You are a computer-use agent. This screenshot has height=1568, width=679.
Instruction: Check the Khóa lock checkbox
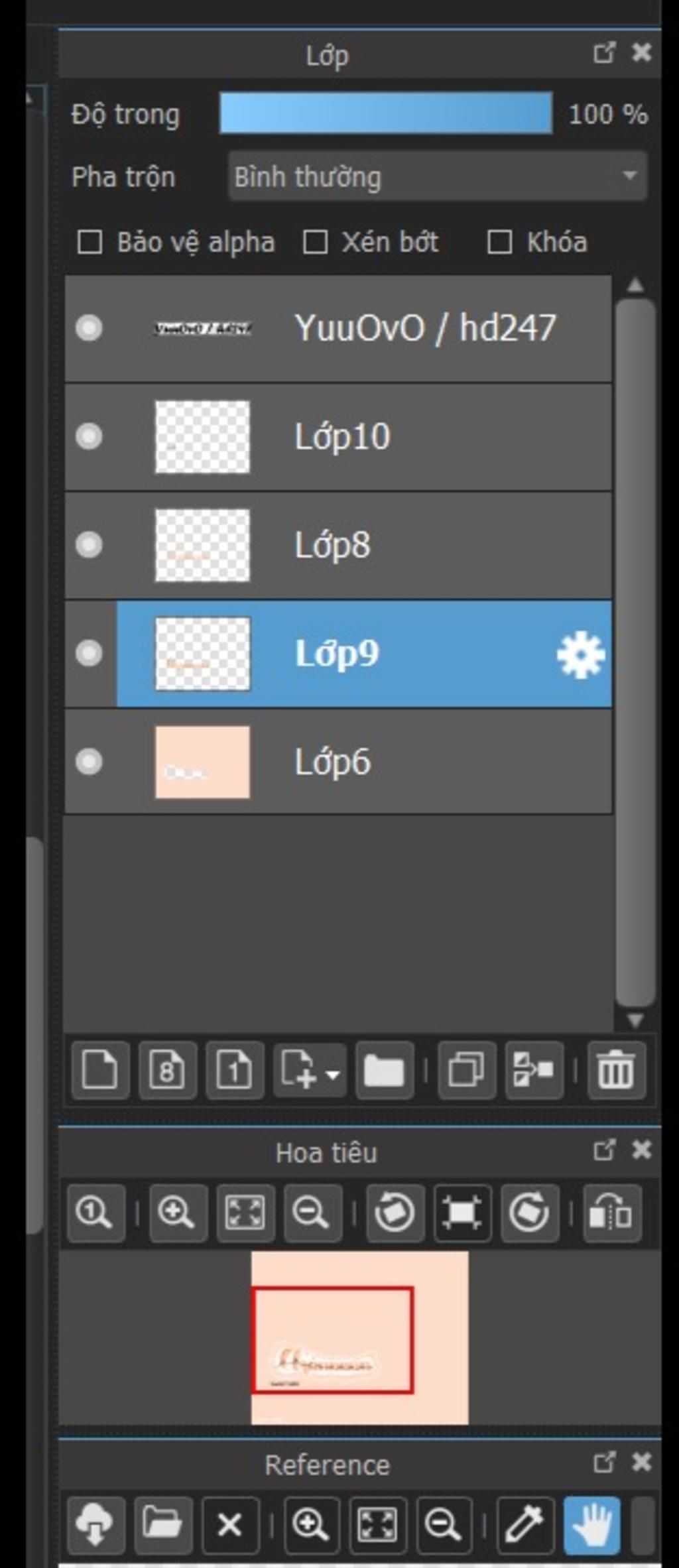[499, 242]
